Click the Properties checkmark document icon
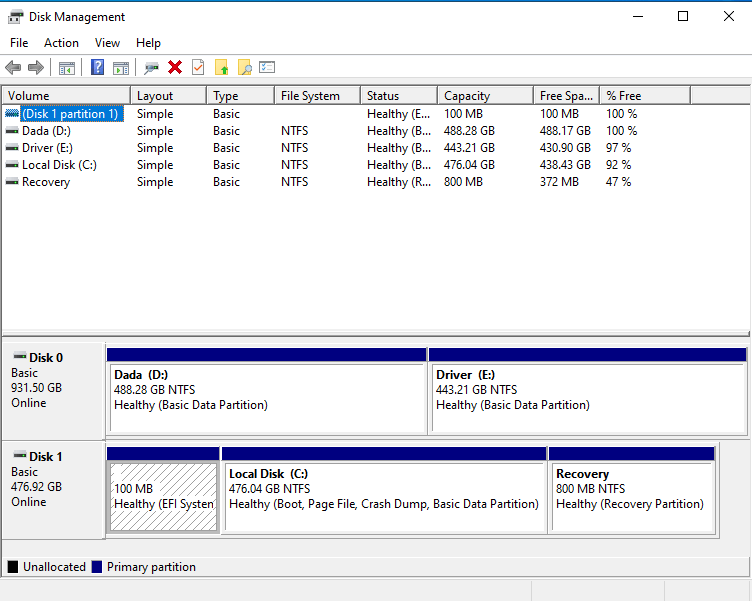Screen dimensions: 752x601 (x=198, y=67)
